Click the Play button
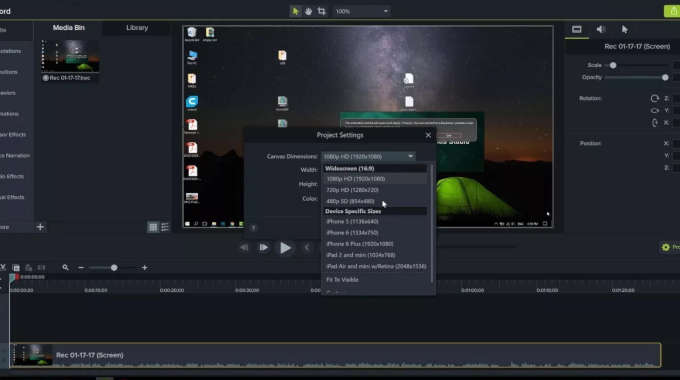The height and width of the screenshot is (380, 680). (285, 248)
